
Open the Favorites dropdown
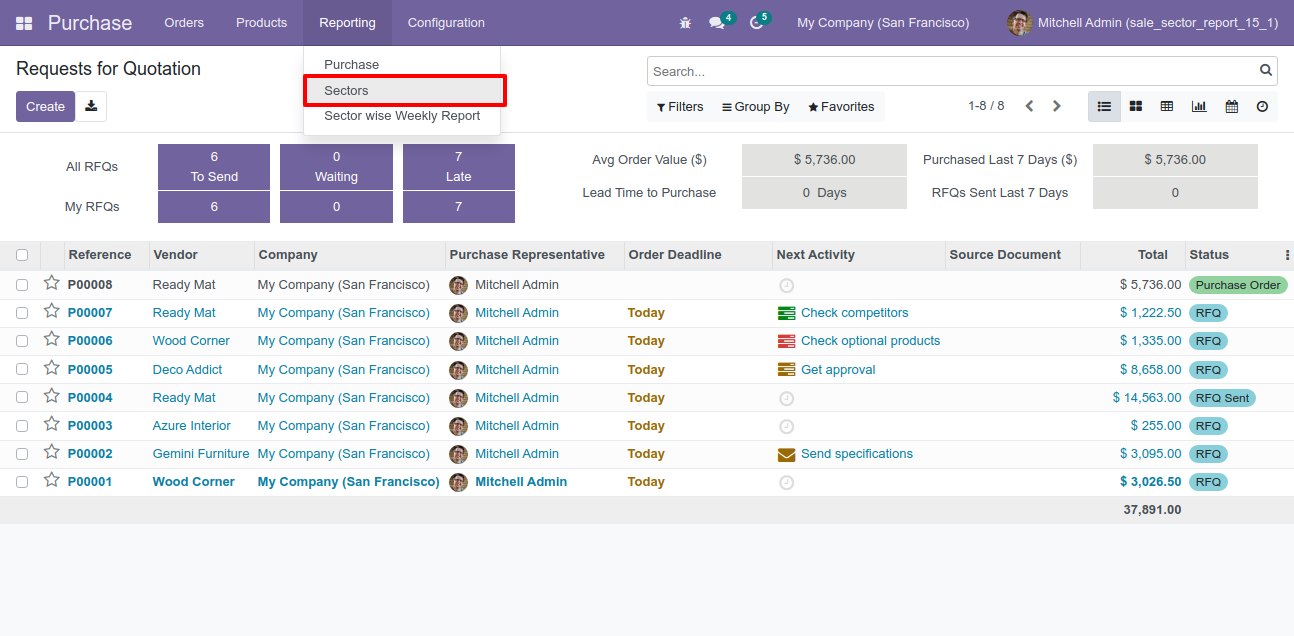(841, 107)
